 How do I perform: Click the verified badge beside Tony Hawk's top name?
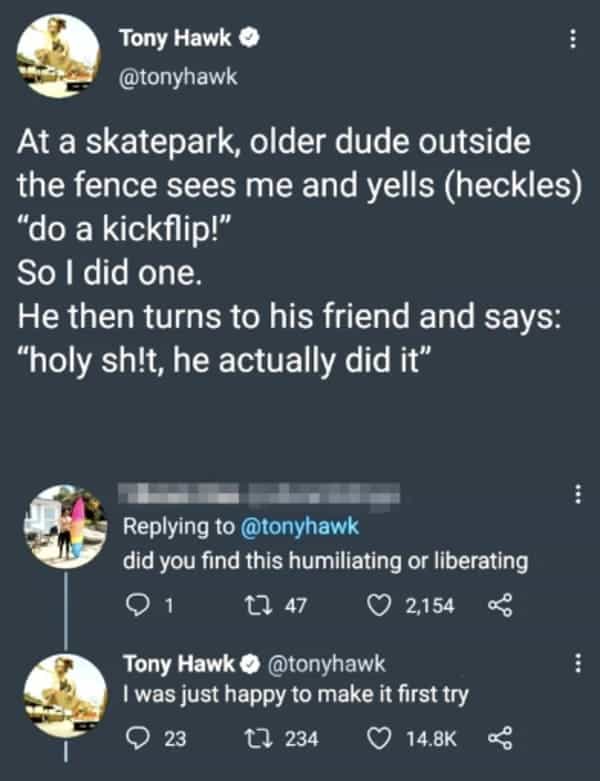pos(253,38)
